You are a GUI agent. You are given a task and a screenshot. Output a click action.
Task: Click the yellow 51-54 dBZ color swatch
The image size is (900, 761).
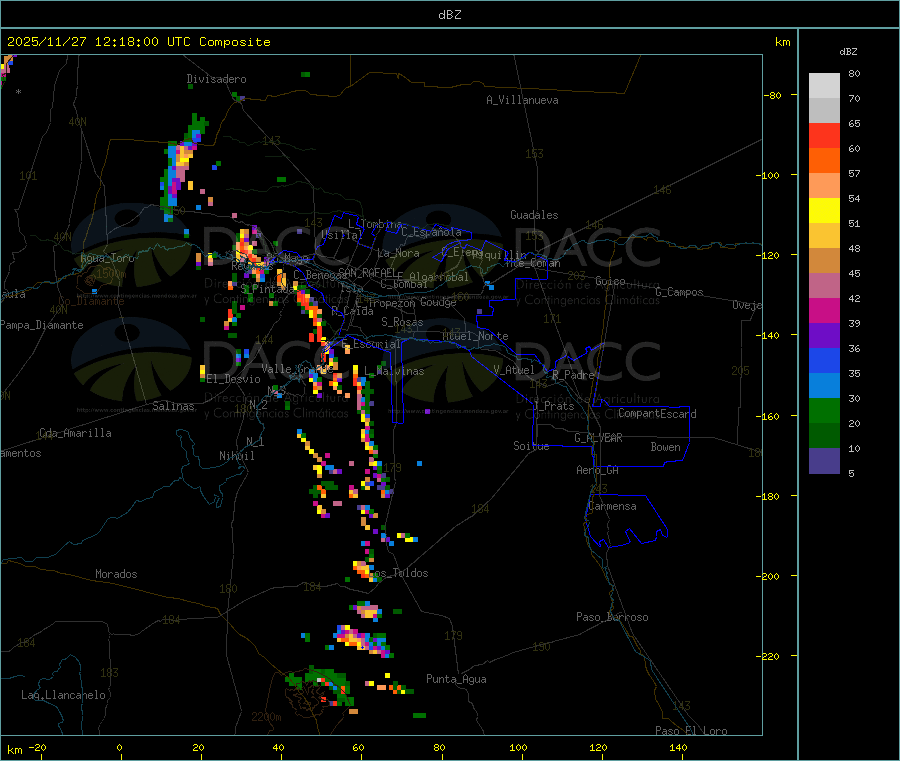point(824,211)
